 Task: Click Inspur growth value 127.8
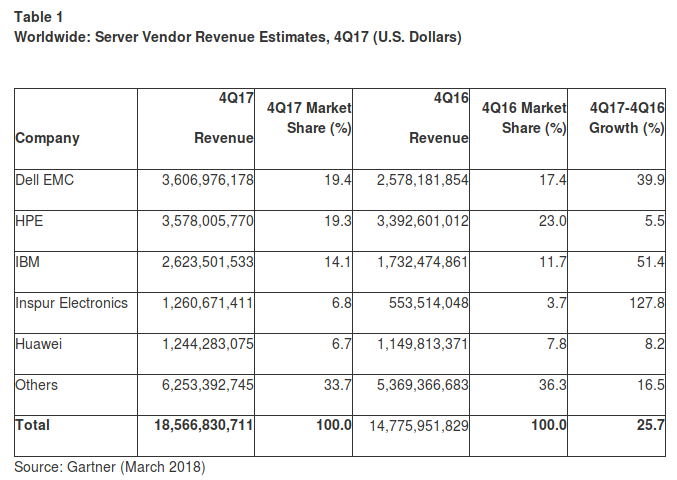[x=647, y=303]
